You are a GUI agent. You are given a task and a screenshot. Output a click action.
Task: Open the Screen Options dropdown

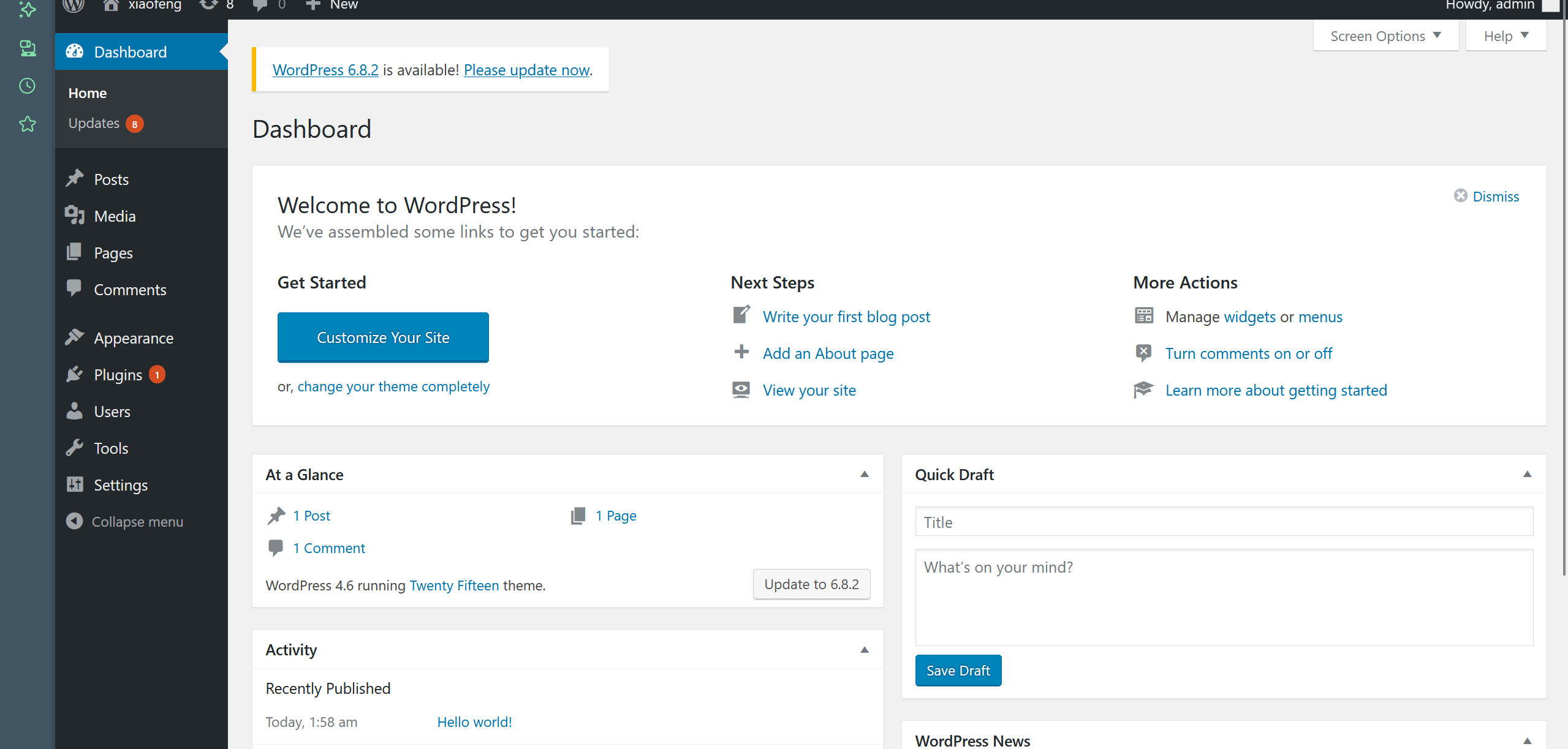pos(1385,36)
